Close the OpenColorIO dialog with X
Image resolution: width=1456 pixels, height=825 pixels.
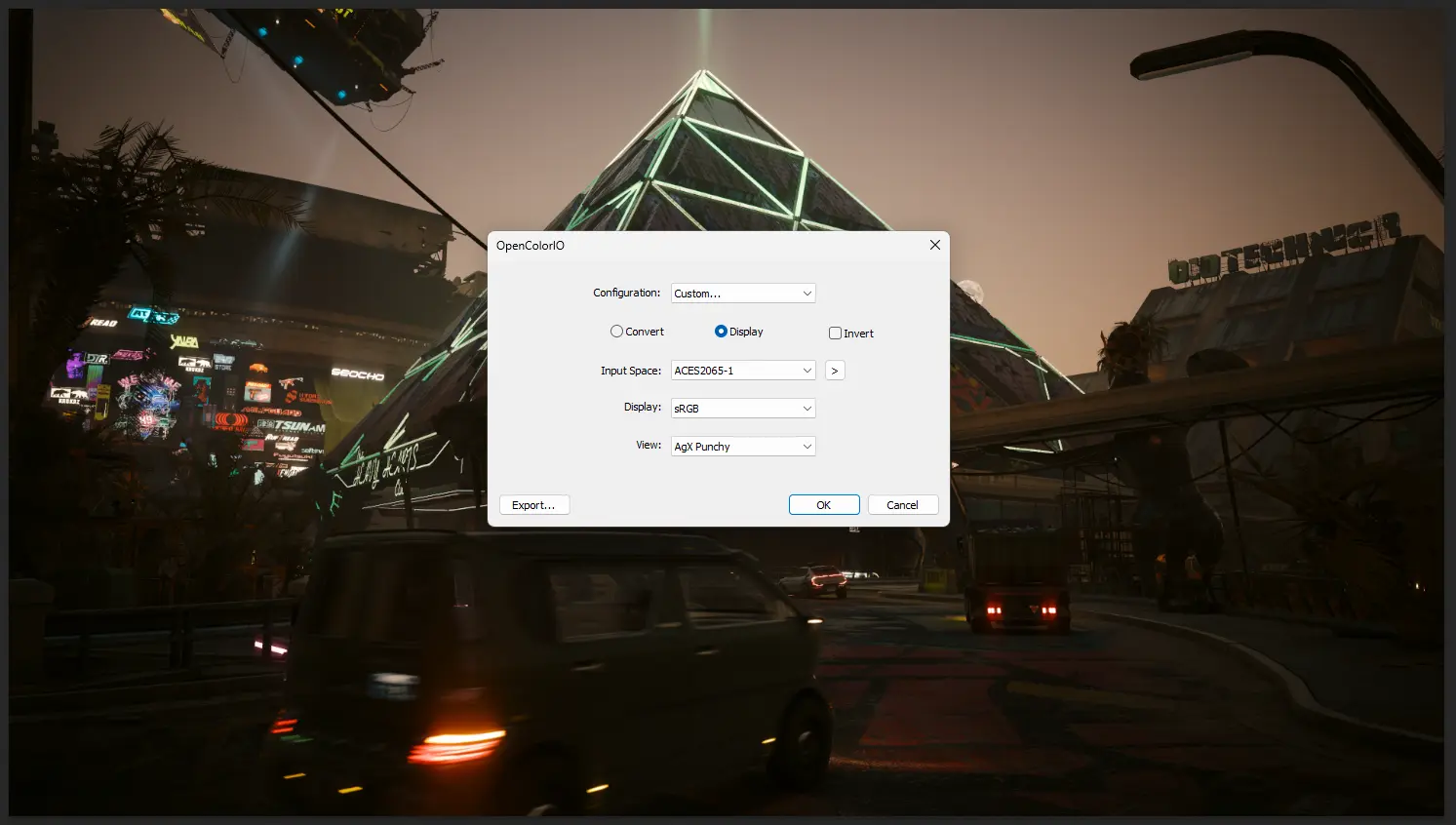[935, 245]
